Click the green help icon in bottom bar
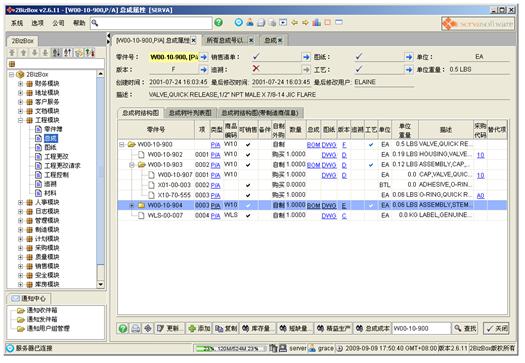The width and height of the screenshot is (525, 363). (x=123, y=329)
